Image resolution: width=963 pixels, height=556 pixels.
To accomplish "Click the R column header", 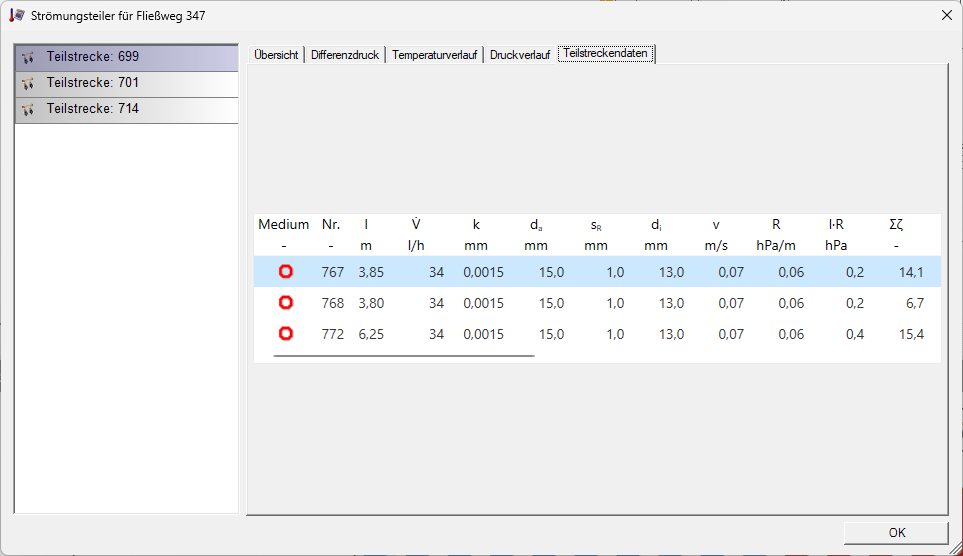I will tap(776, 224).
